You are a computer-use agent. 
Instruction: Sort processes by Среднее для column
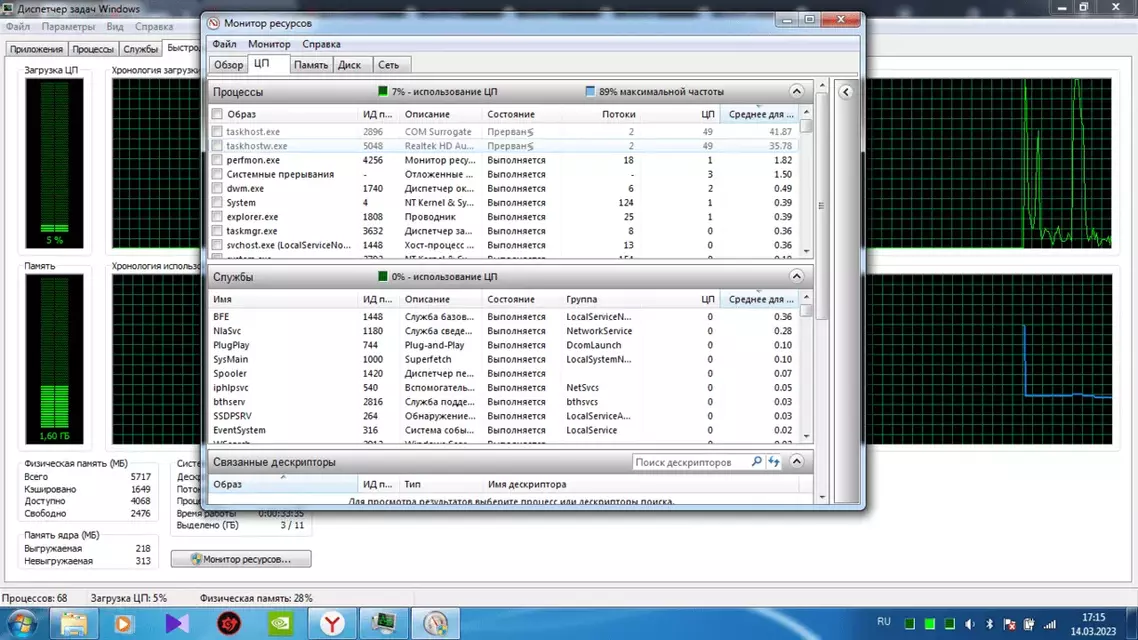760,114
